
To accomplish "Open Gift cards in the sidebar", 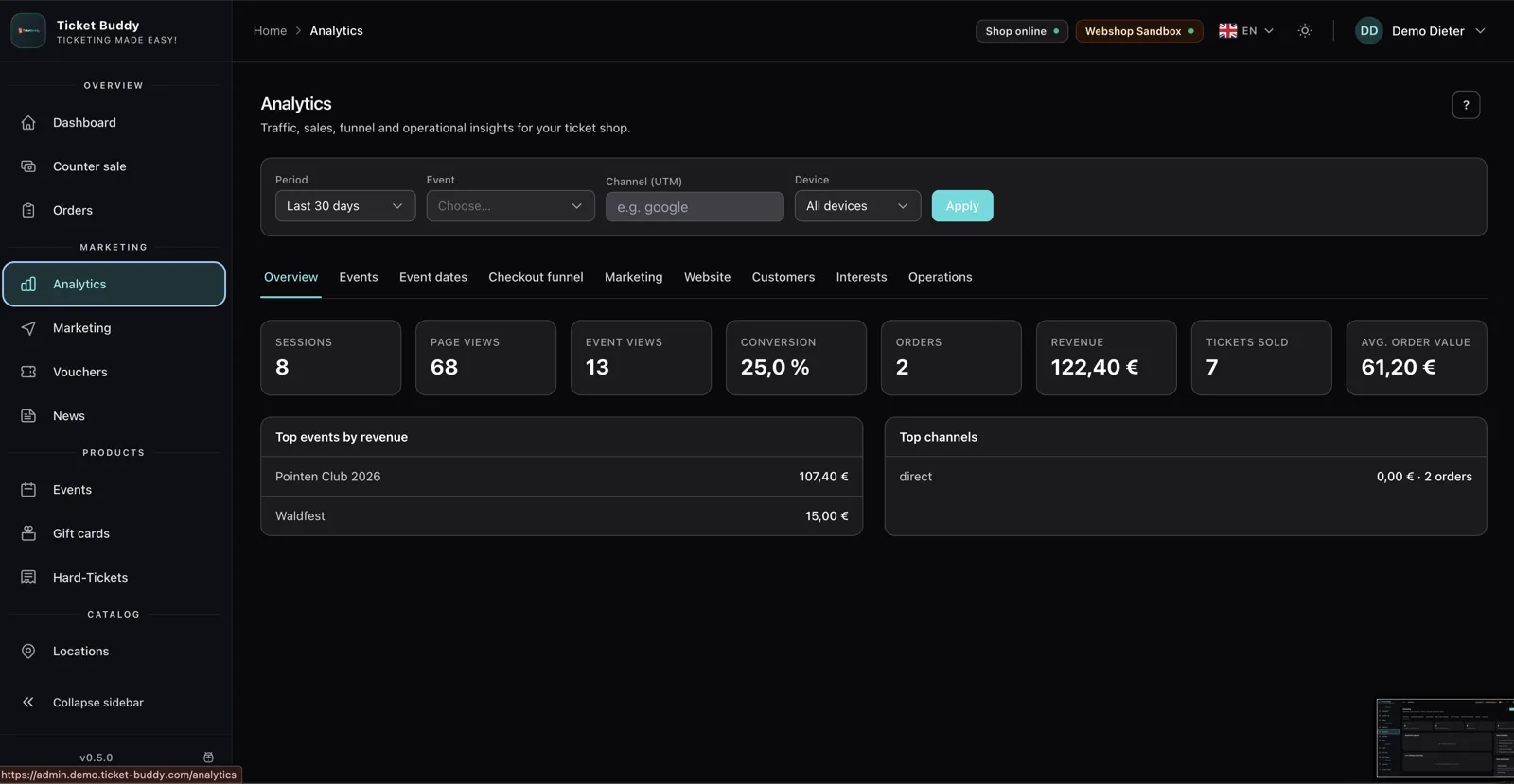I will pos(114,533).
